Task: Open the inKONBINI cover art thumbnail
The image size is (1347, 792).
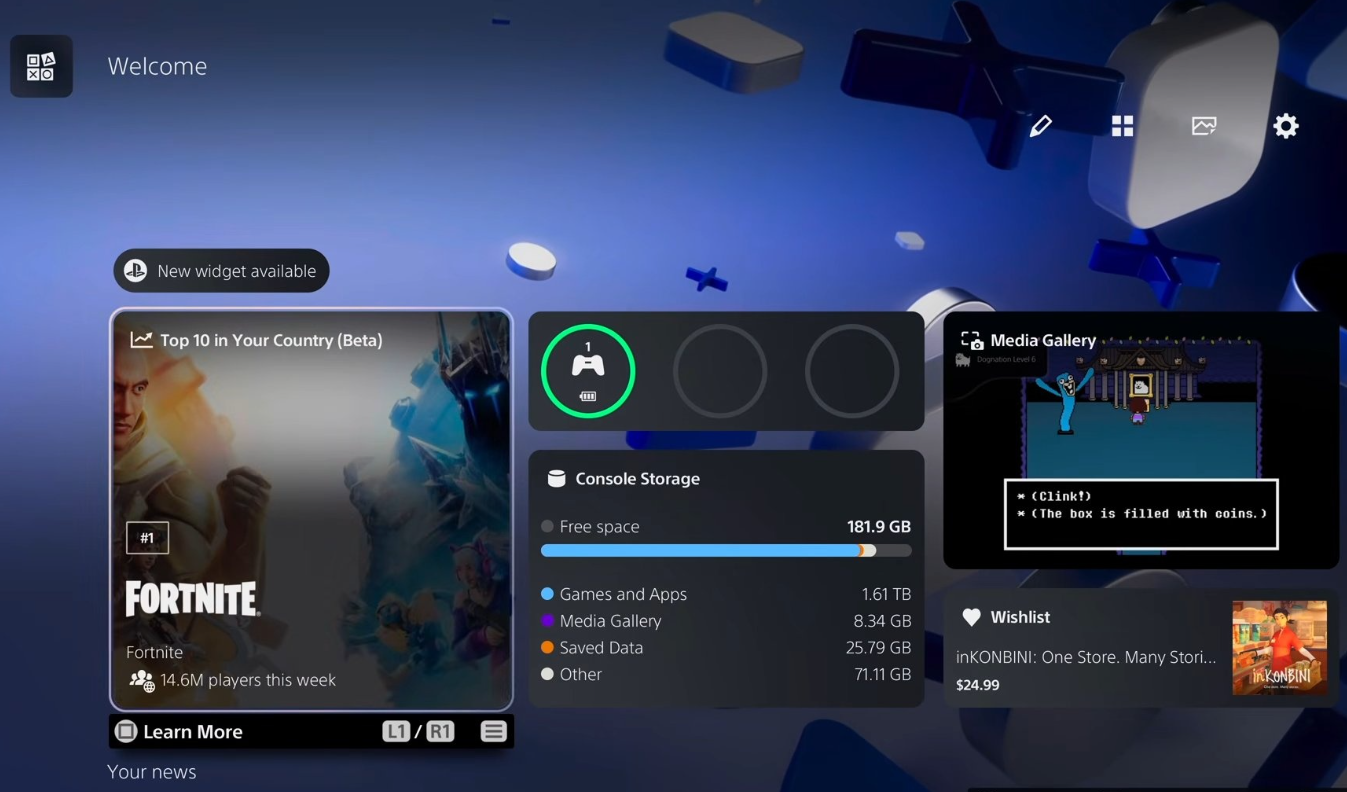Action: pyautogui.click(x=1280, y=648)
